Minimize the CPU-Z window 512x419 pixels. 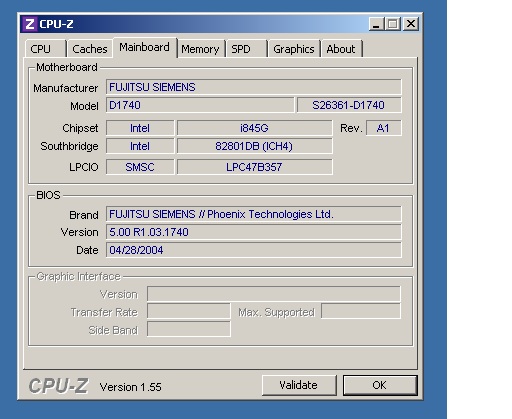tap(376, 24)
